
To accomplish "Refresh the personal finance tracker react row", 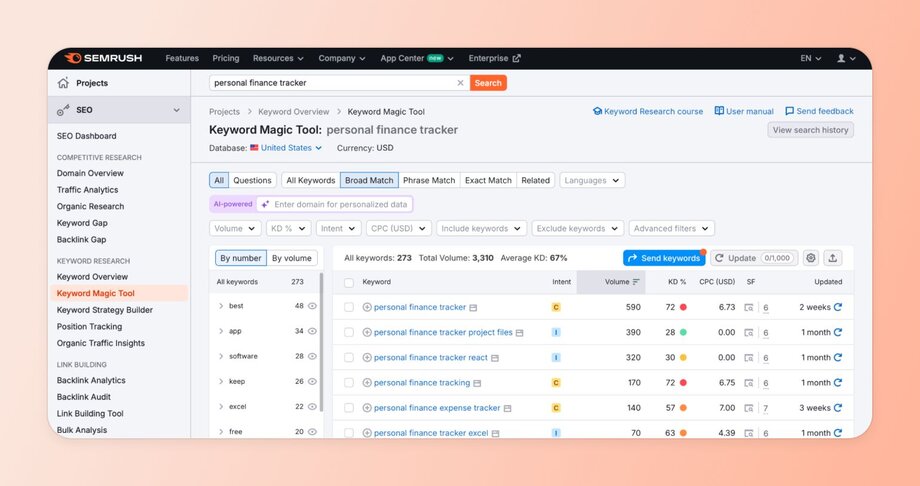I will click(838, 357).
